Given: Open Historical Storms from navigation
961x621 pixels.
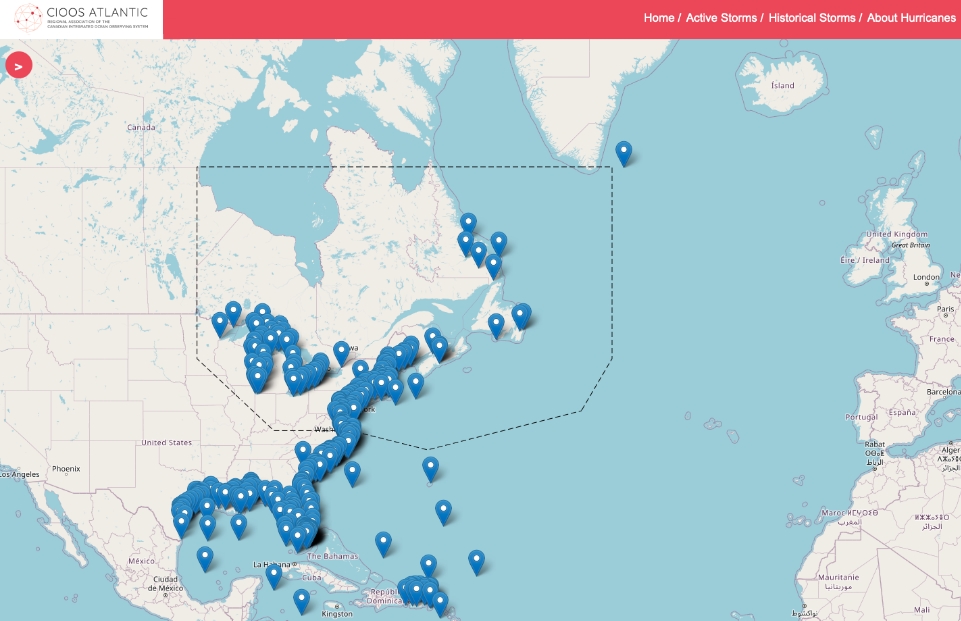Looking at the screenshot, I should [812, 18].
